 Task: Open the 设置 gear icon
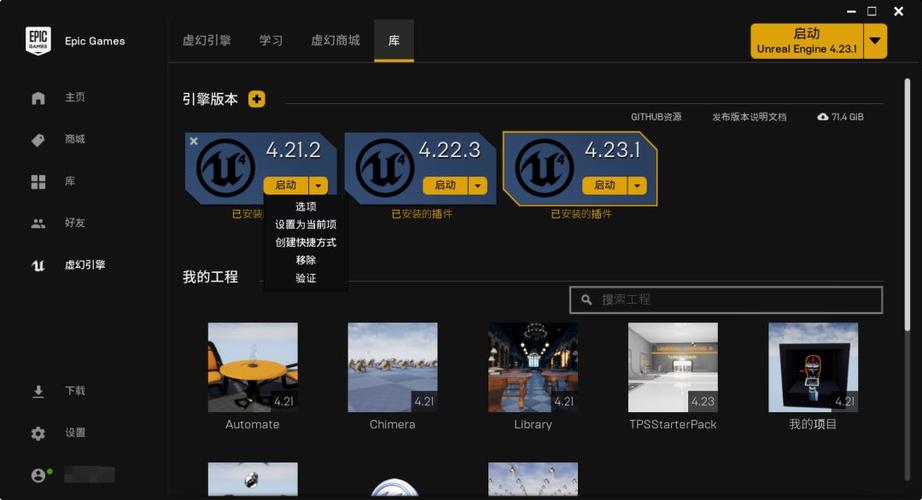38,434
